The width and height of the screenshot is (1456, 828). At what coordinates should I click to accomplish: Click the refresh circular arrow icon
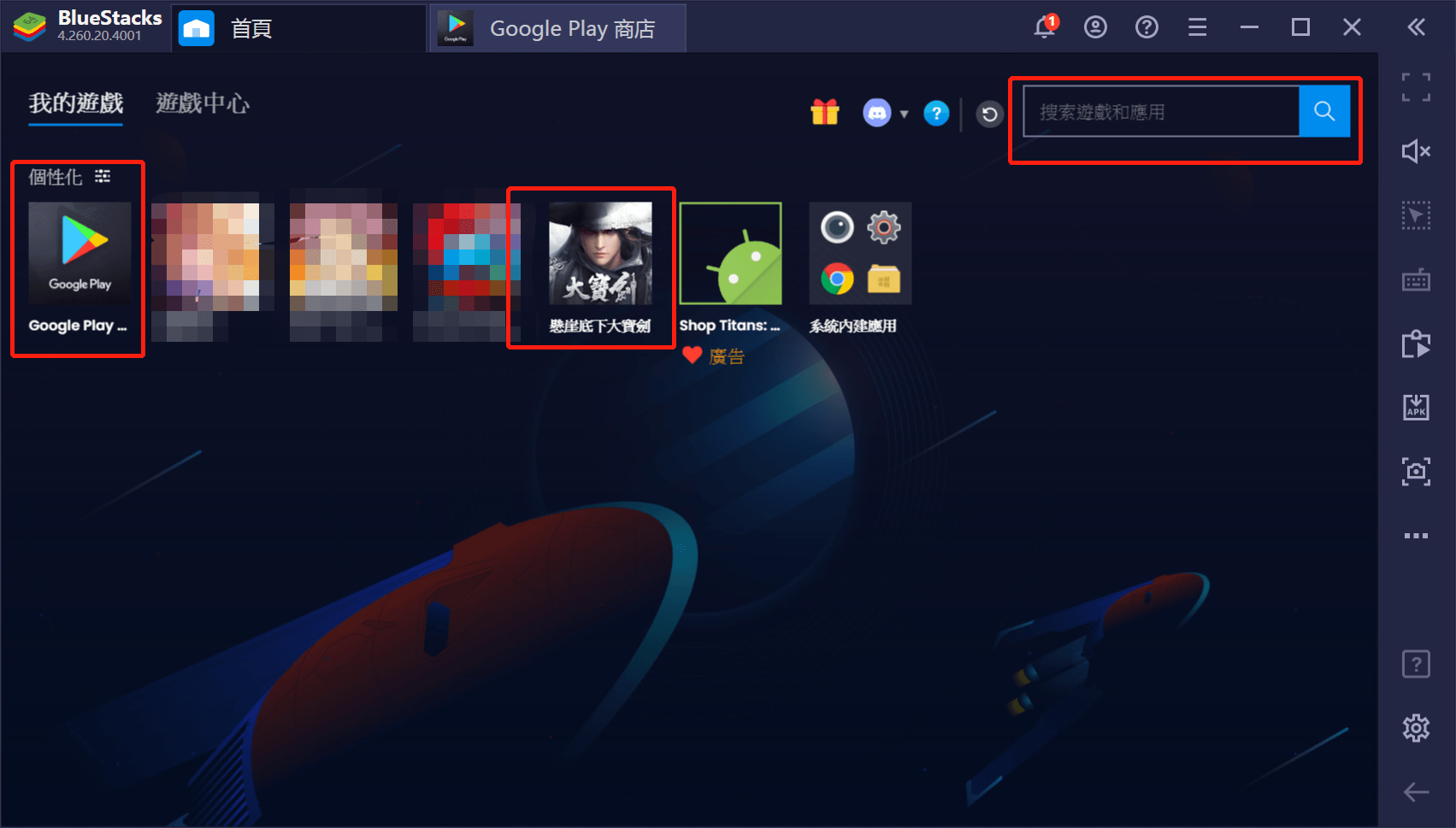pos(989,114)
